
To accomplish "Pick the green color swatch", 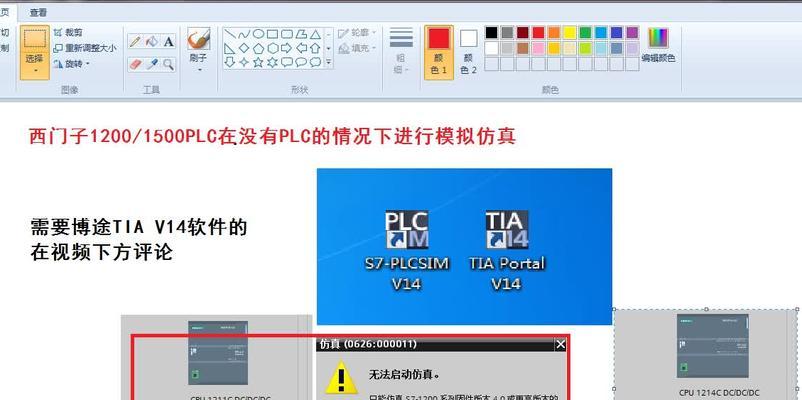I will point(585,33).
